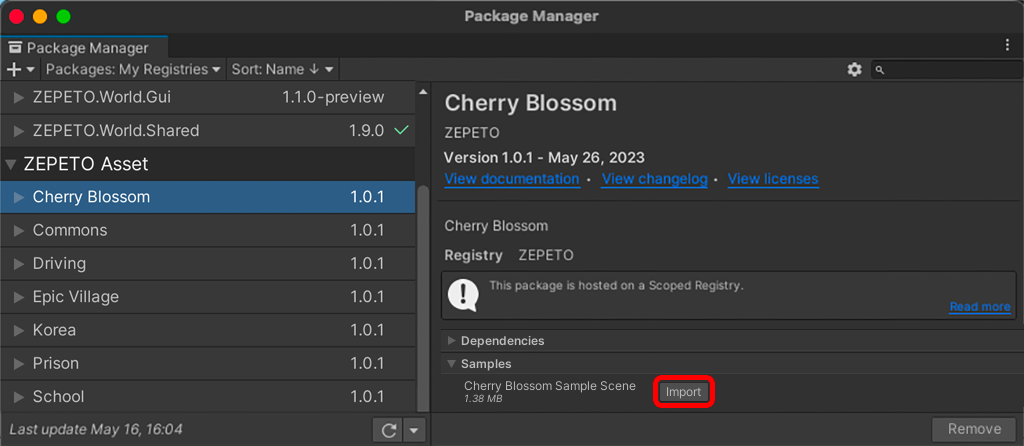Click the scoped registry exclamation icon

[x=463, y=295]
